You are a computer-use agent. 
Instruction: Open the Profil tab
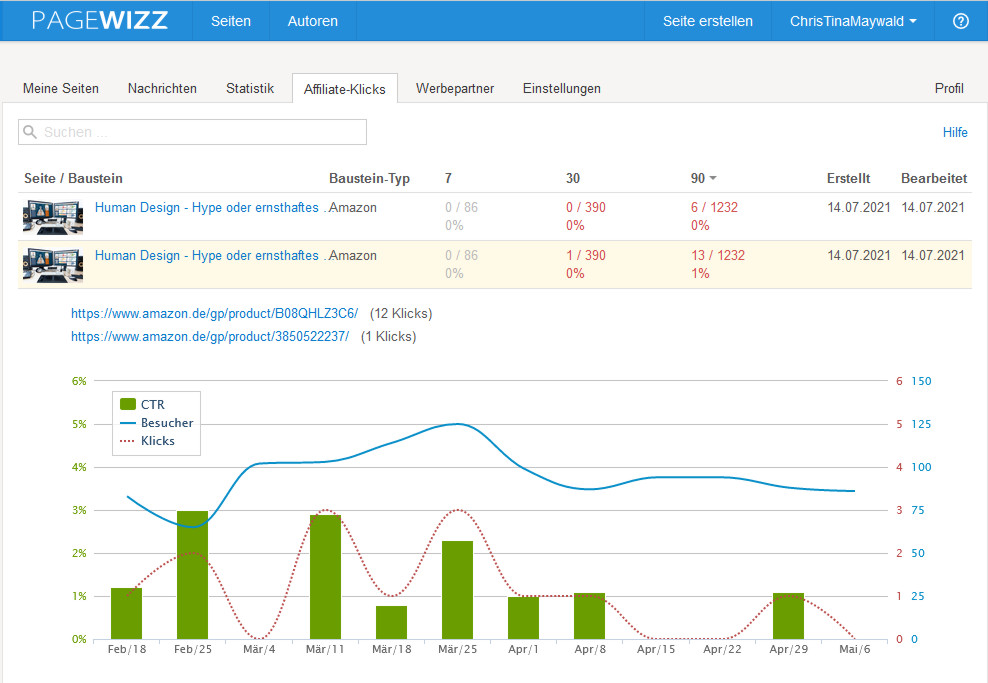tap(949, 88)
